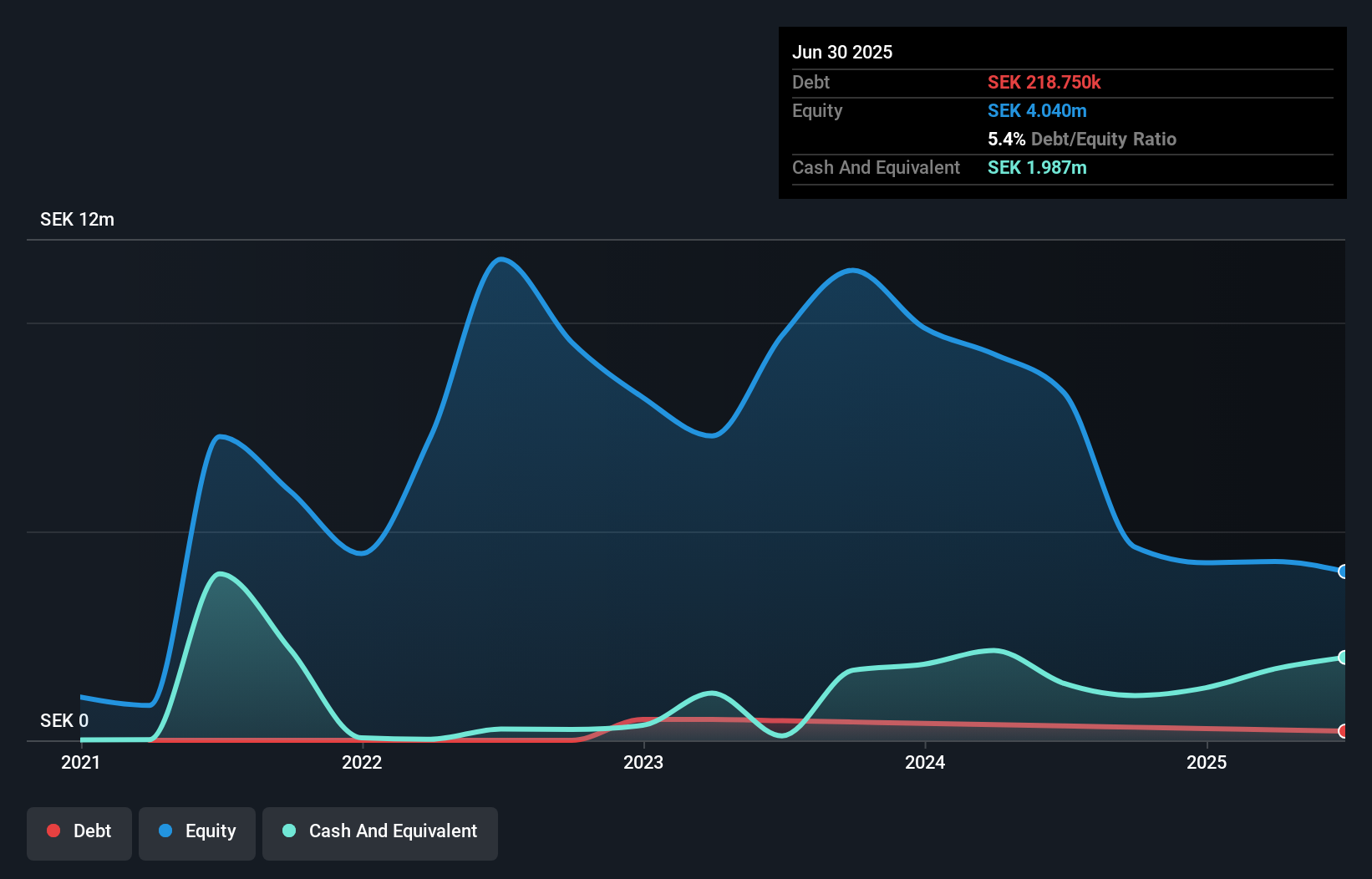The height and width of the screenshot is (879, 1372).
Task: Click the SEK 218.750k debt value
Action: coord(1044,82)
